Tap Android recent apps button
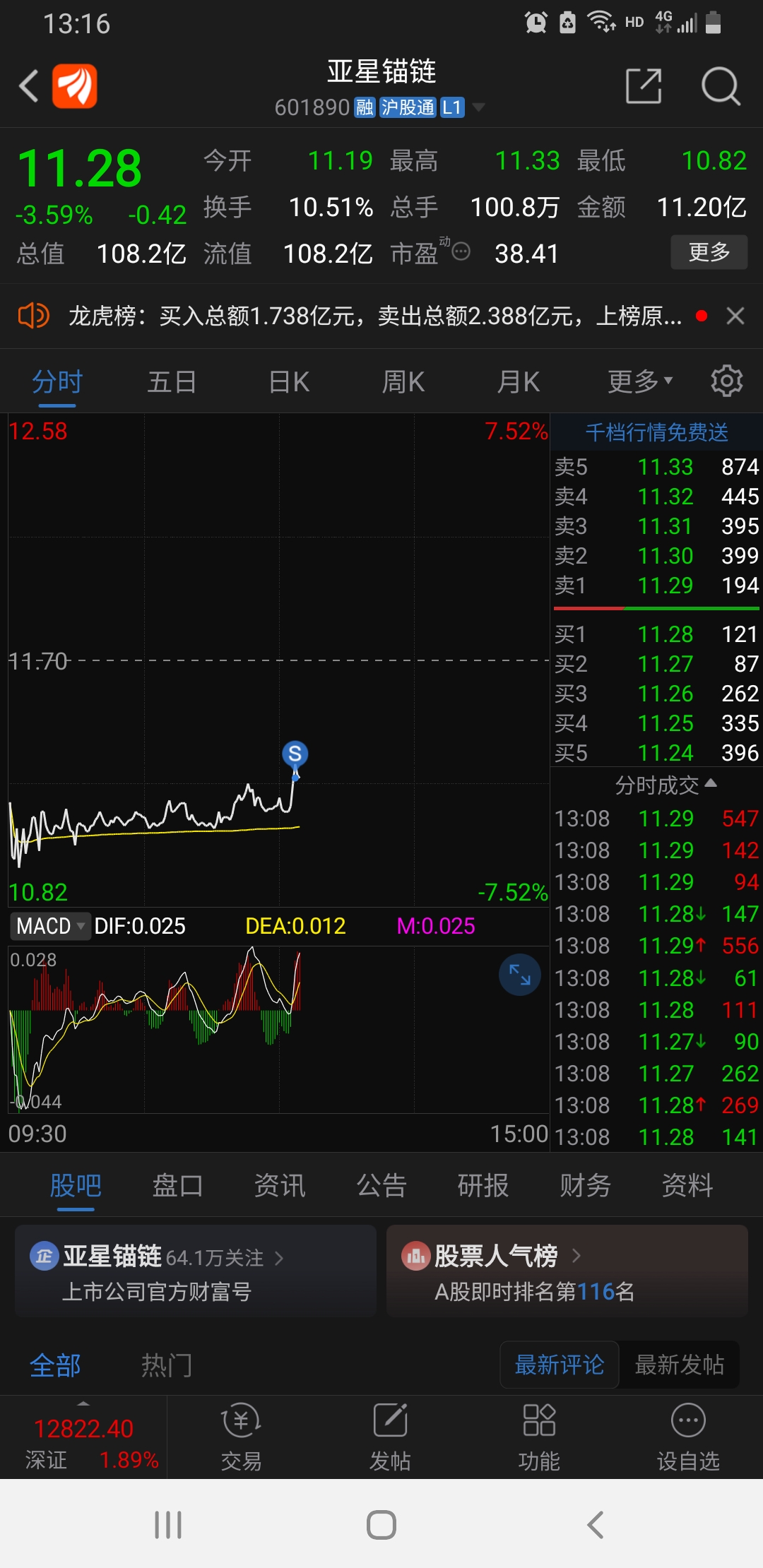 [168, 1524]
